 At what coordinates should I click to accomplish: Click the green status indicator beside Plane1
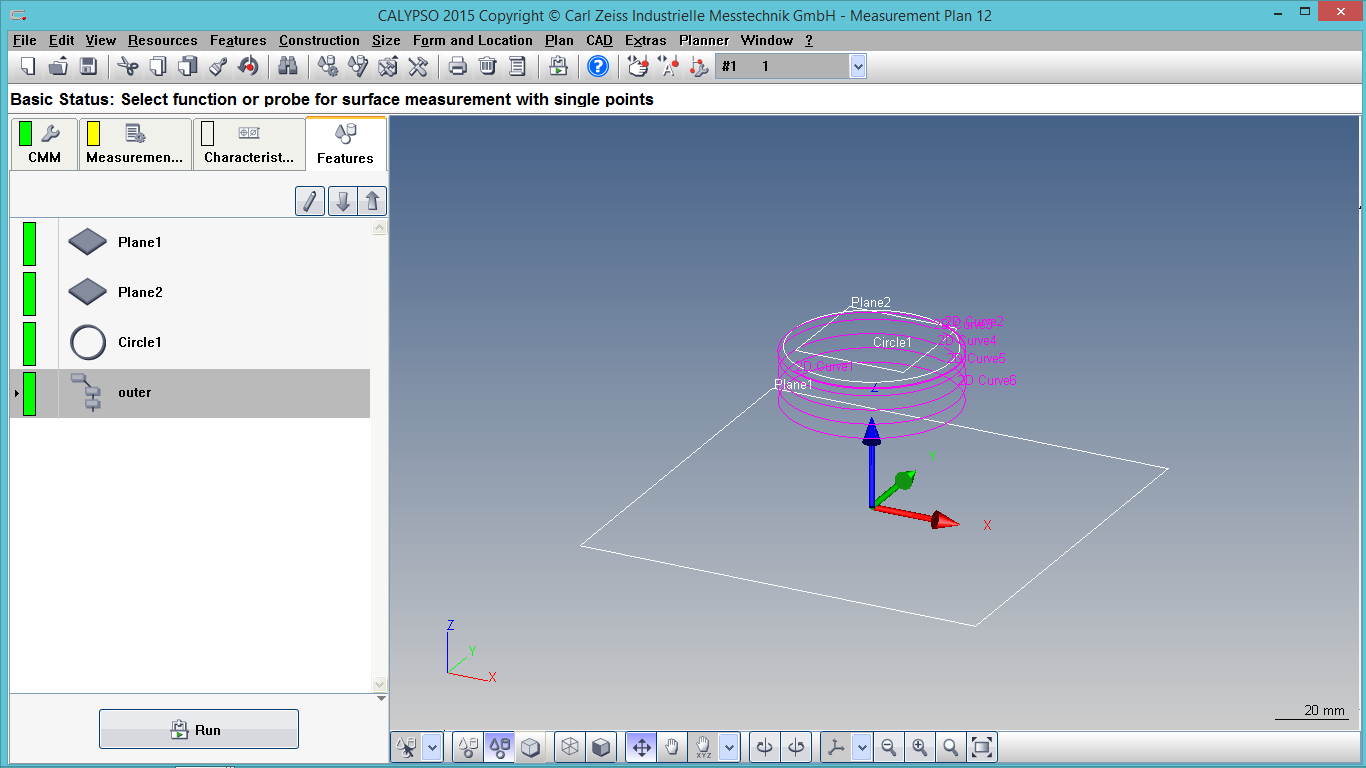tap(29, 244)
